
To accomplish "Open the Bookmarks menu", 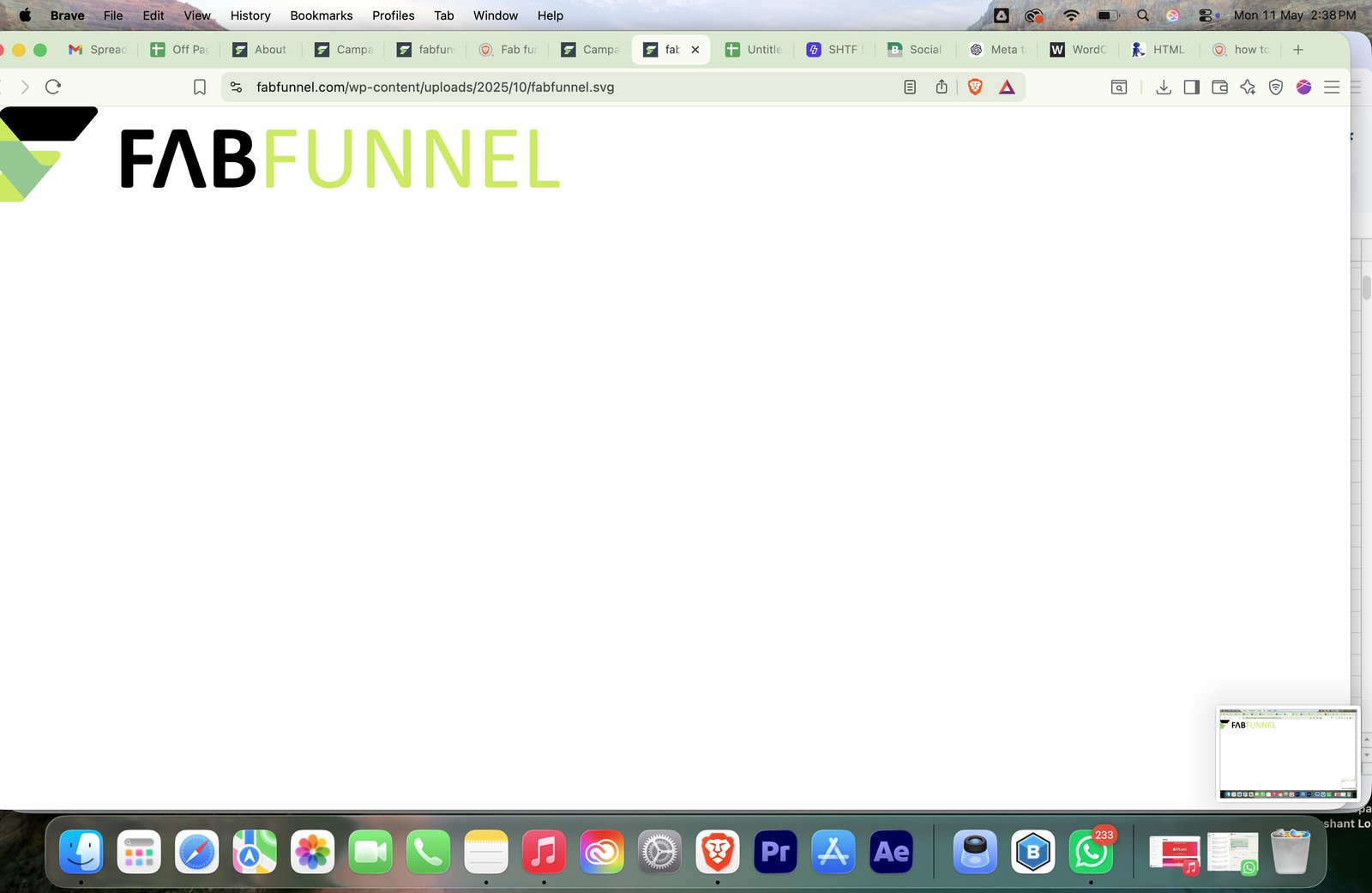I will [x=322, y=15].
